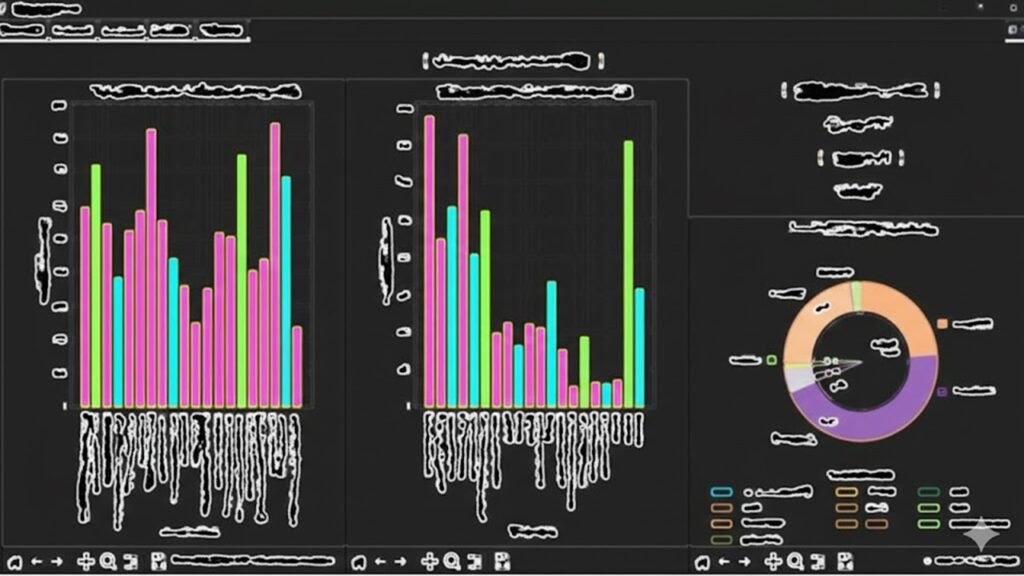Click the large bracketed heading in top-right panel
This screenshot has width=1024, height=576.
pos(860,92)
